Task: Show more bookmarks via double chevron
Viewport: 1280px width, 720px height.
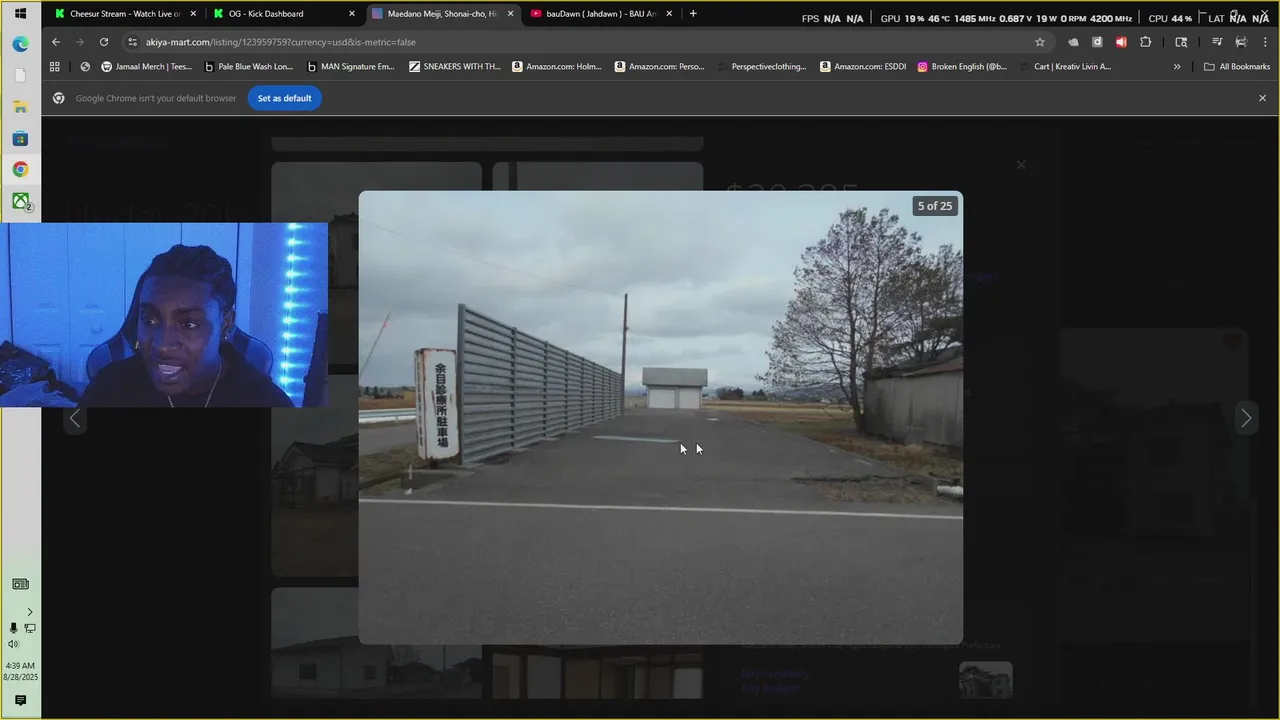Action: tap(1177, 67)
